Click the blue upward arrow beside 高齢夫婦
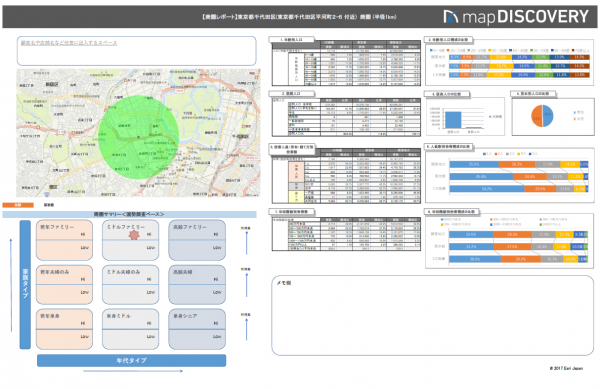 point(246,285)
